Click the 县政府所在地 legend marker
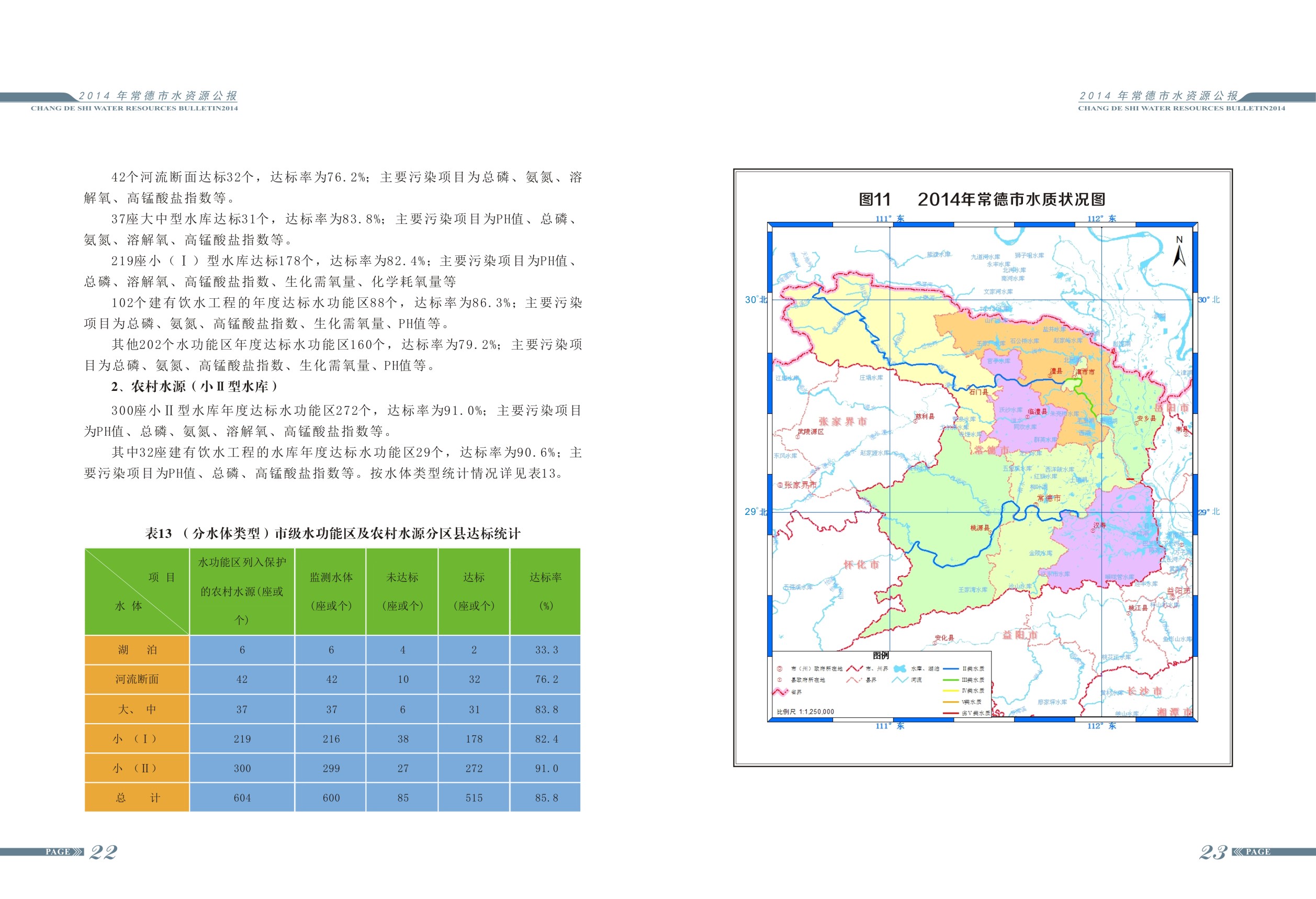Screen dimensions: 1316x899 click(780, 680)
